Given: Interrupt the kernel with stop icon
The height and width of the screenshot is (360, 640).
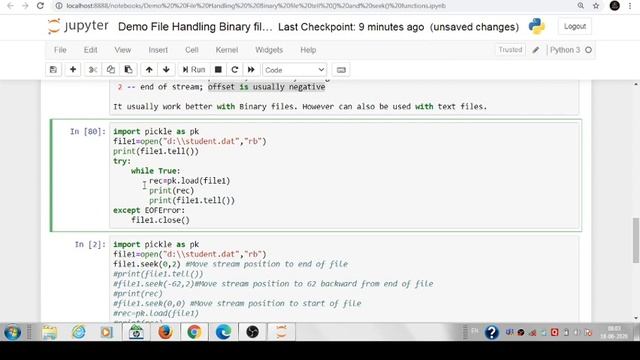Looking at the screenshot, I should tap(218, 70).
